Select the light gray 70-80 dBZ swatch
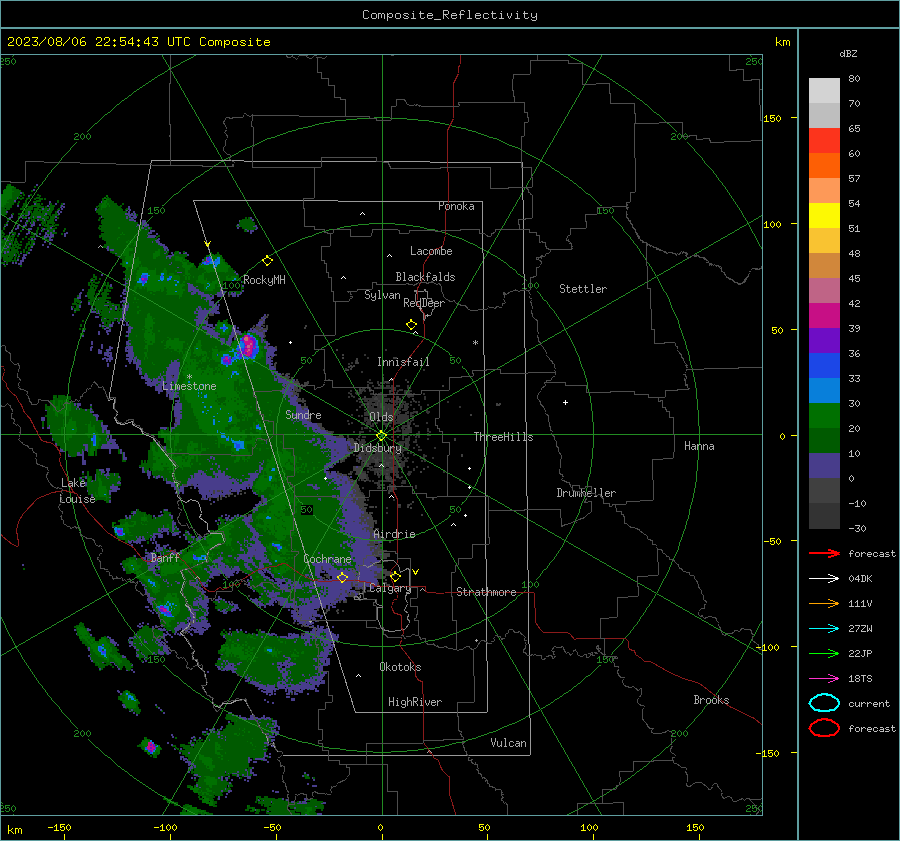The width and height of the screenshot is (900, 841). [824, 91]
